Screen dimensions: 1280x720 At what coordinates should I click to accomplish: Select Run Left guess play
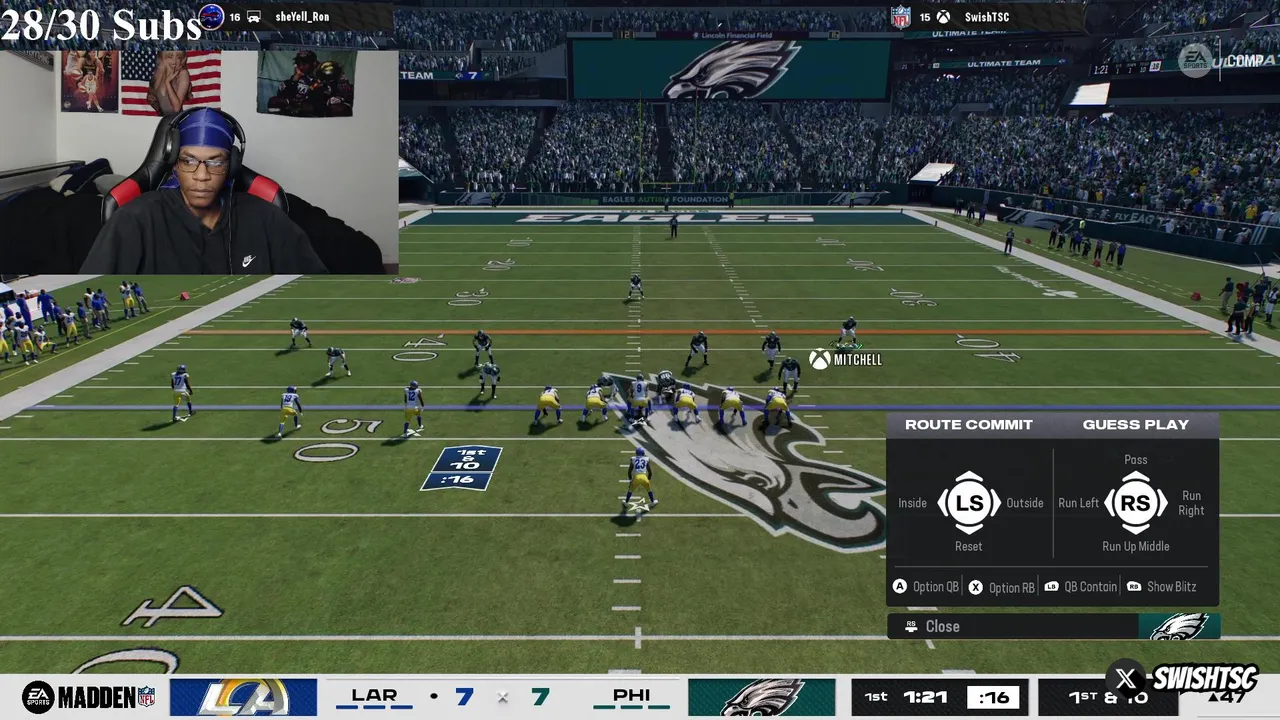[x=1079, y=503]
